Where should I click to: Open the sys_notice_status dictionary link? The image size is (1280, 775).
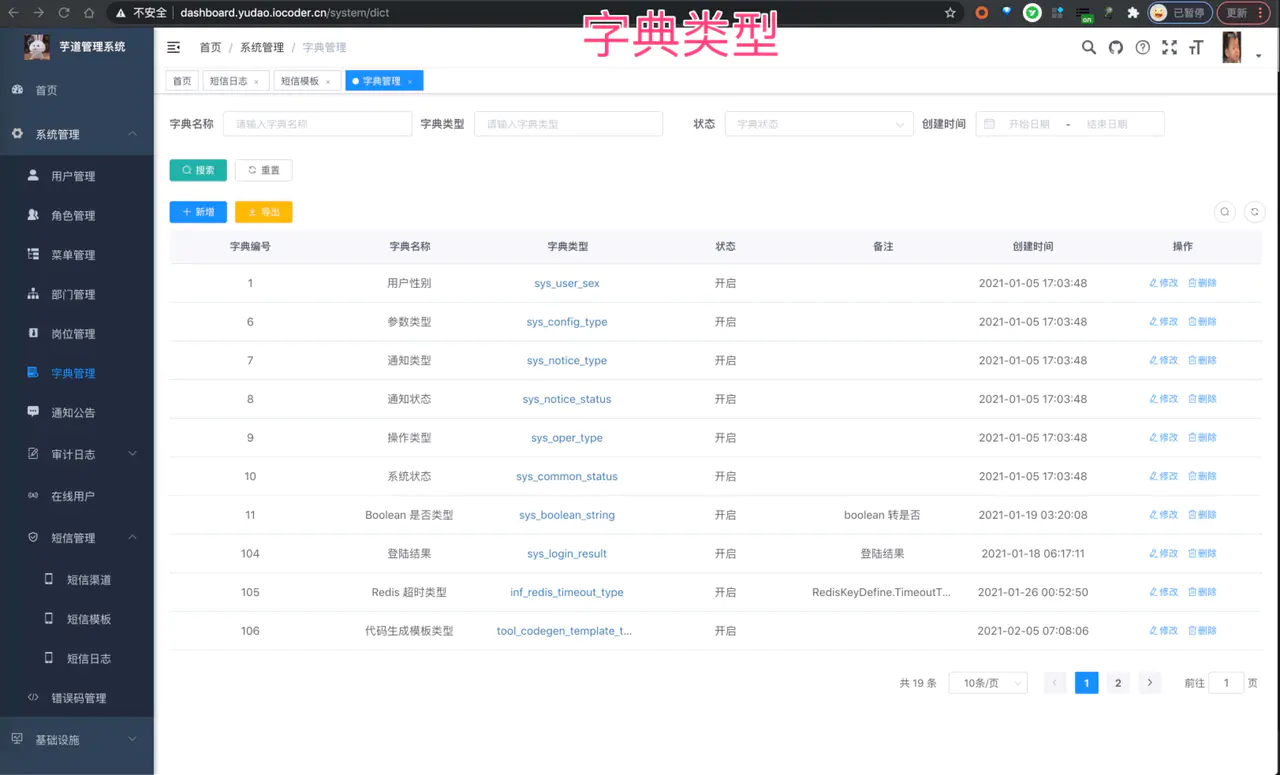(567, 399)
